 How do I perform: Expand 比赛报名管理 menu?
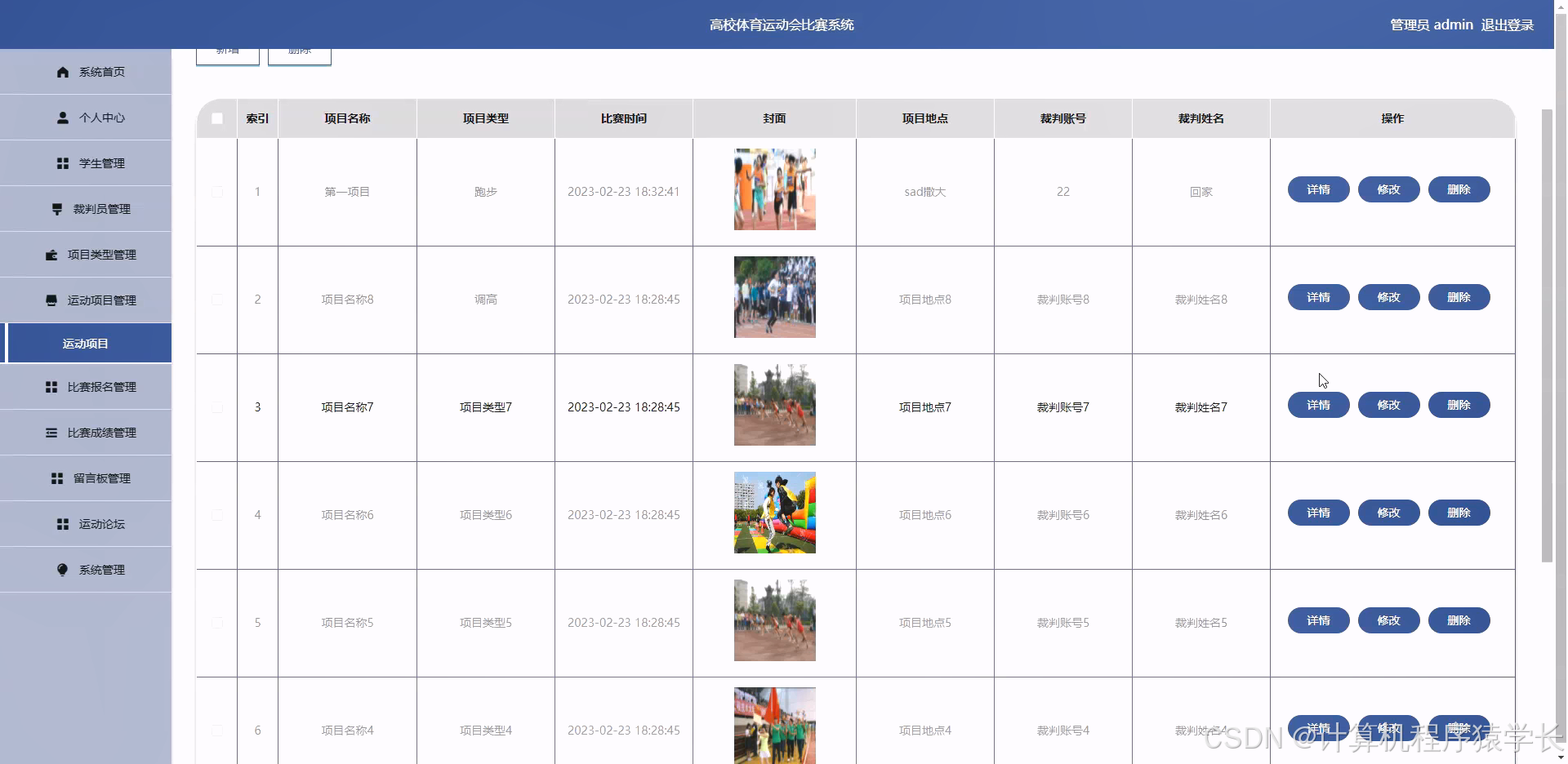pyautogui.click(x=86, y=387)
